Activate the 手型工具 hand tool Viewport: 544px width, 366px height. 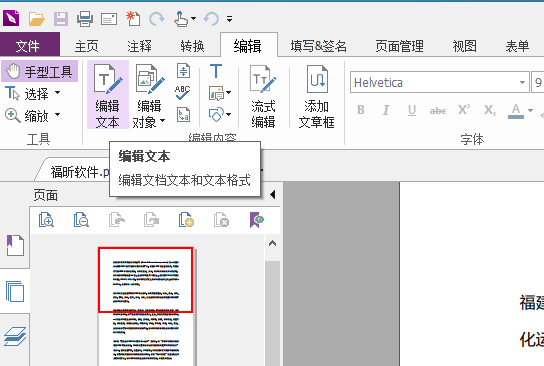40,71
